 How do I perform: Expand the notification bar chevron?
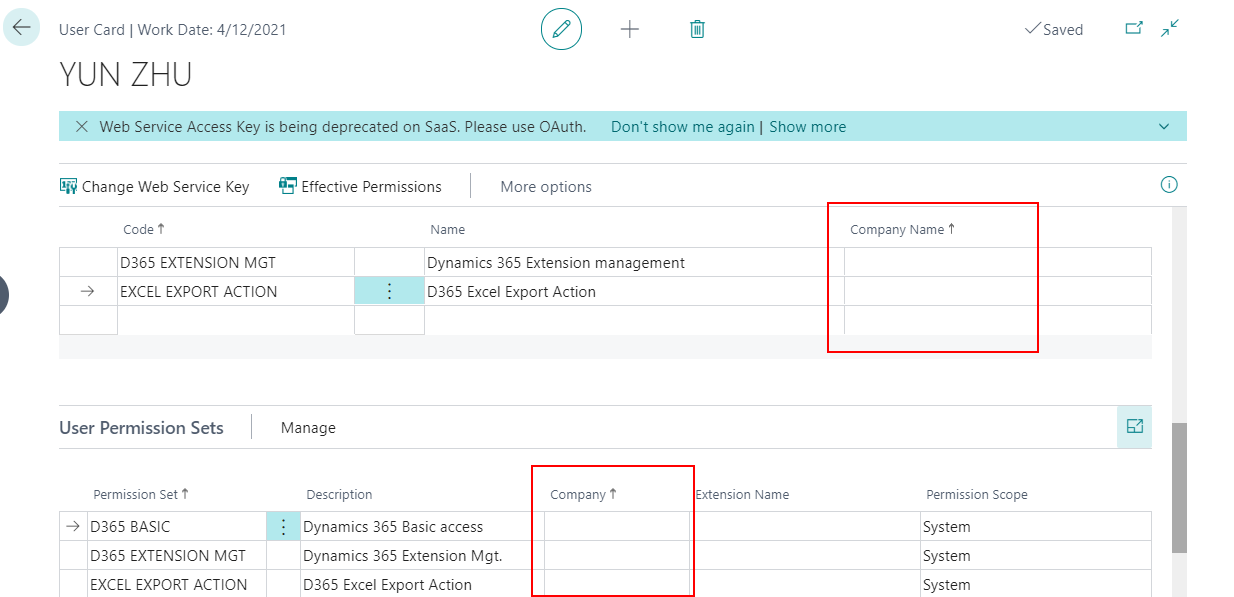(1163, 126)
